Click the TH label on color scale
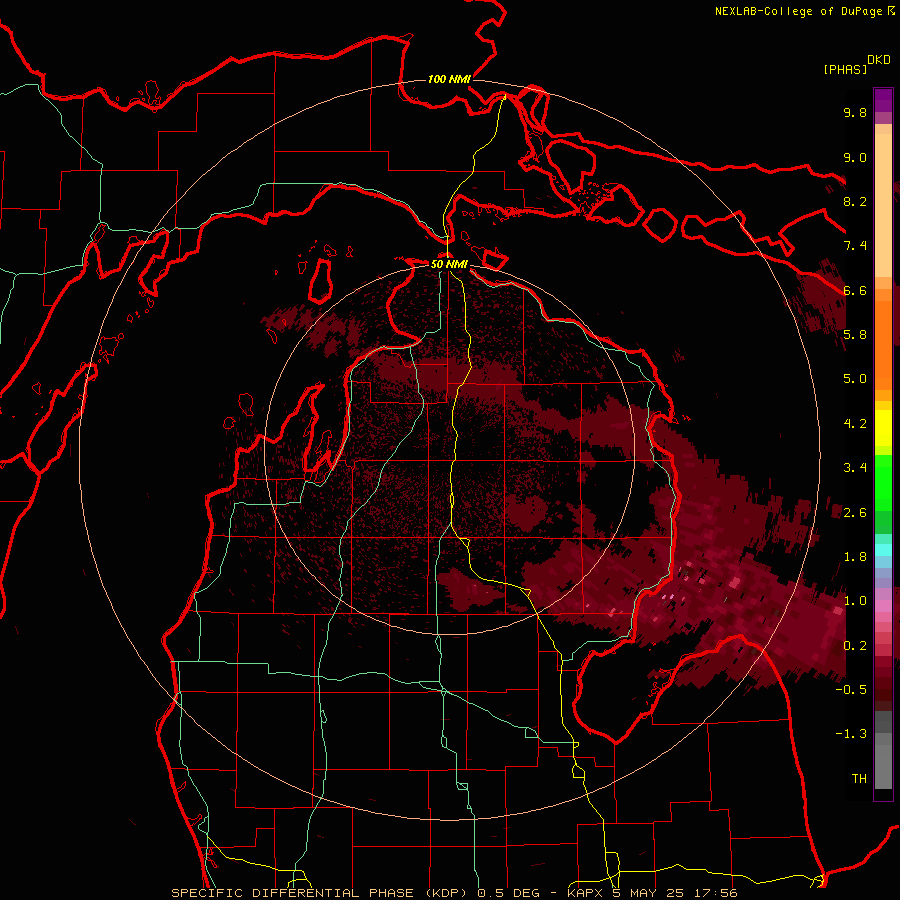 [x=859, y=779]
